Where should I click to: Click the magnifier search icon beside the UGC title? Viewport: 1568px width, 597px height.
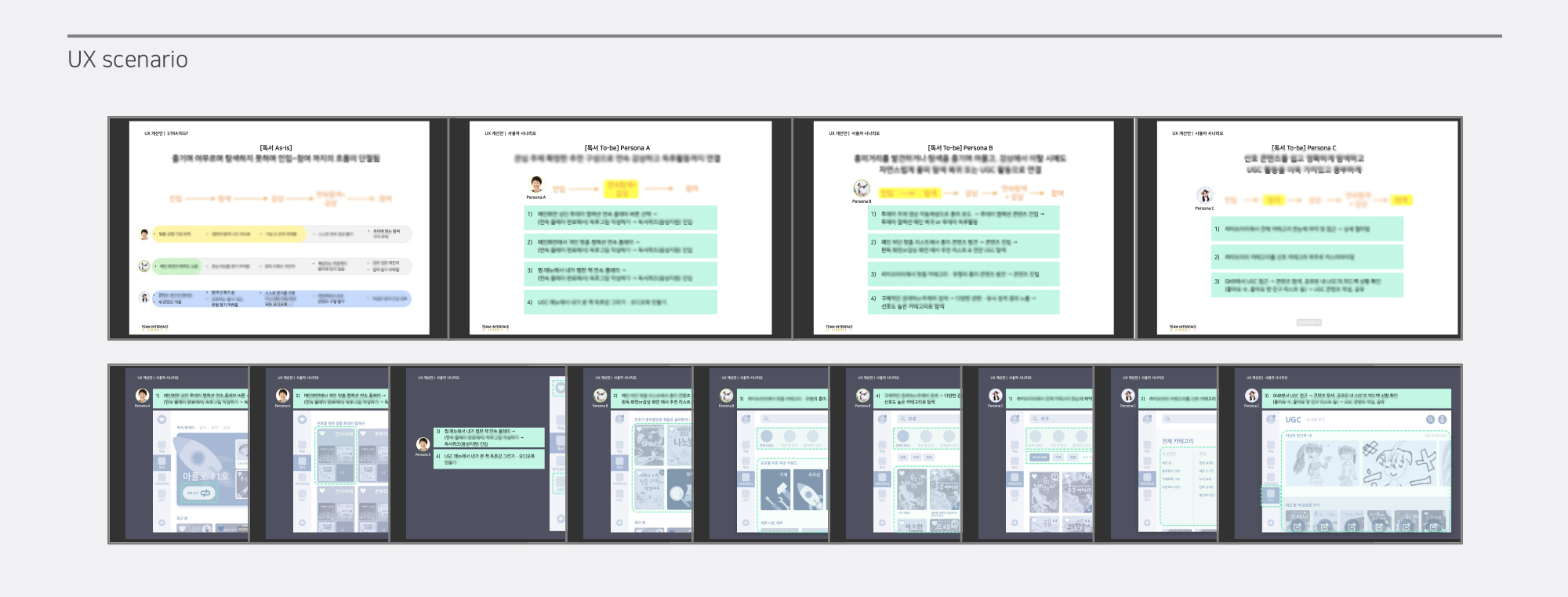1430,420
